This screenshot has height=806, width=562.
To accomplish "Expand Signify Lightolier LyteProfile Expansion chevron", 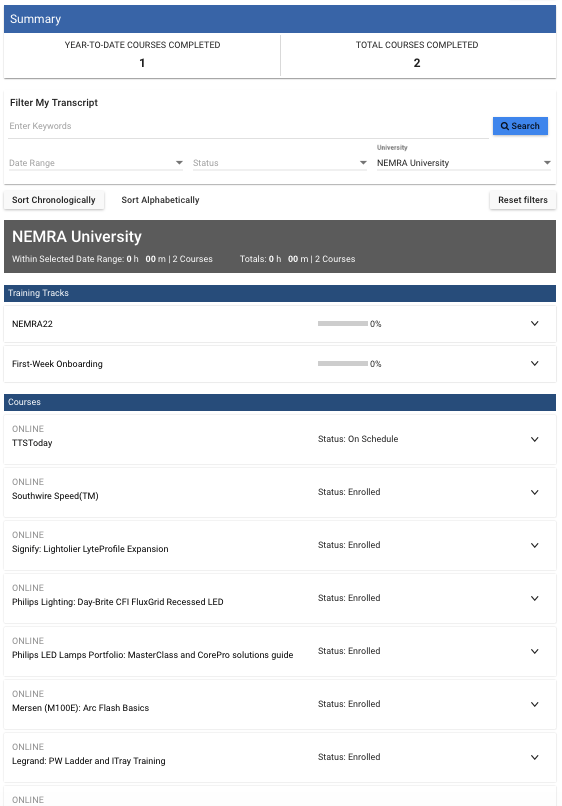I will coord(534,545).
